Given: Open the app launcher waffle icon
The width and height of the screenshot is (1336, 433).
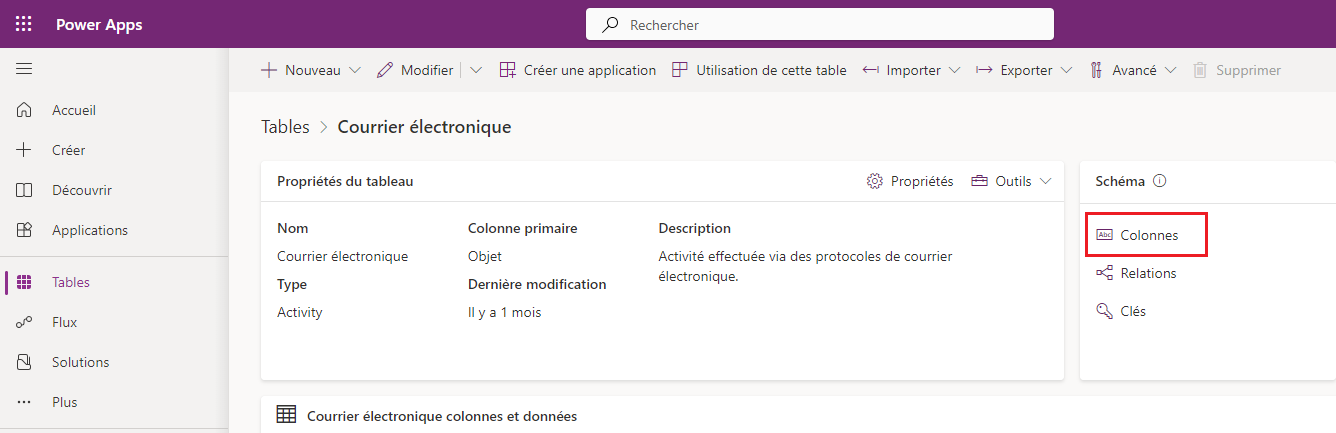Looking at the screenshot, I should click(x=24, y=25).
